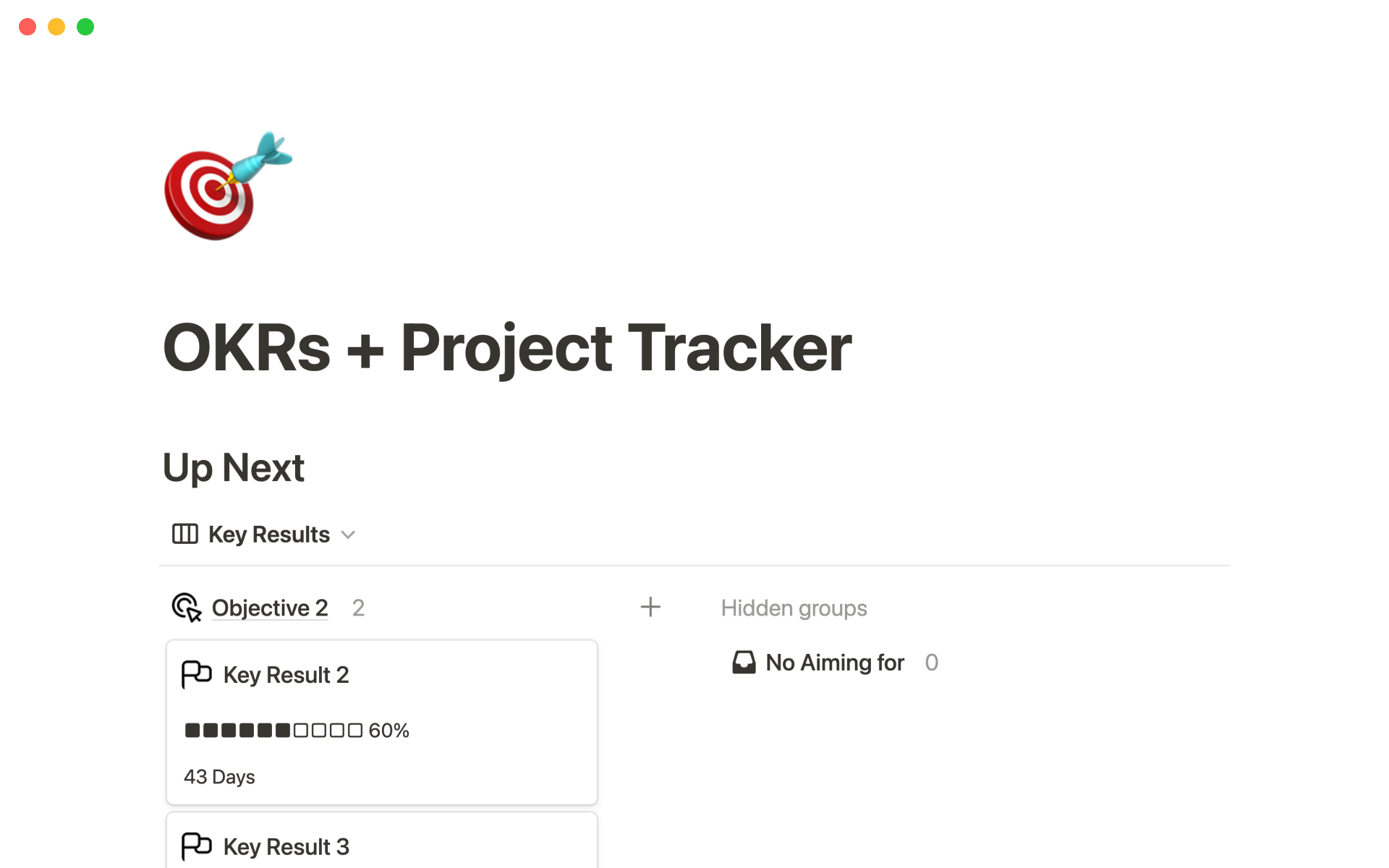Click the Objective 2 item count
Viewport: 1389px width, 868px height.
(358, 608)
